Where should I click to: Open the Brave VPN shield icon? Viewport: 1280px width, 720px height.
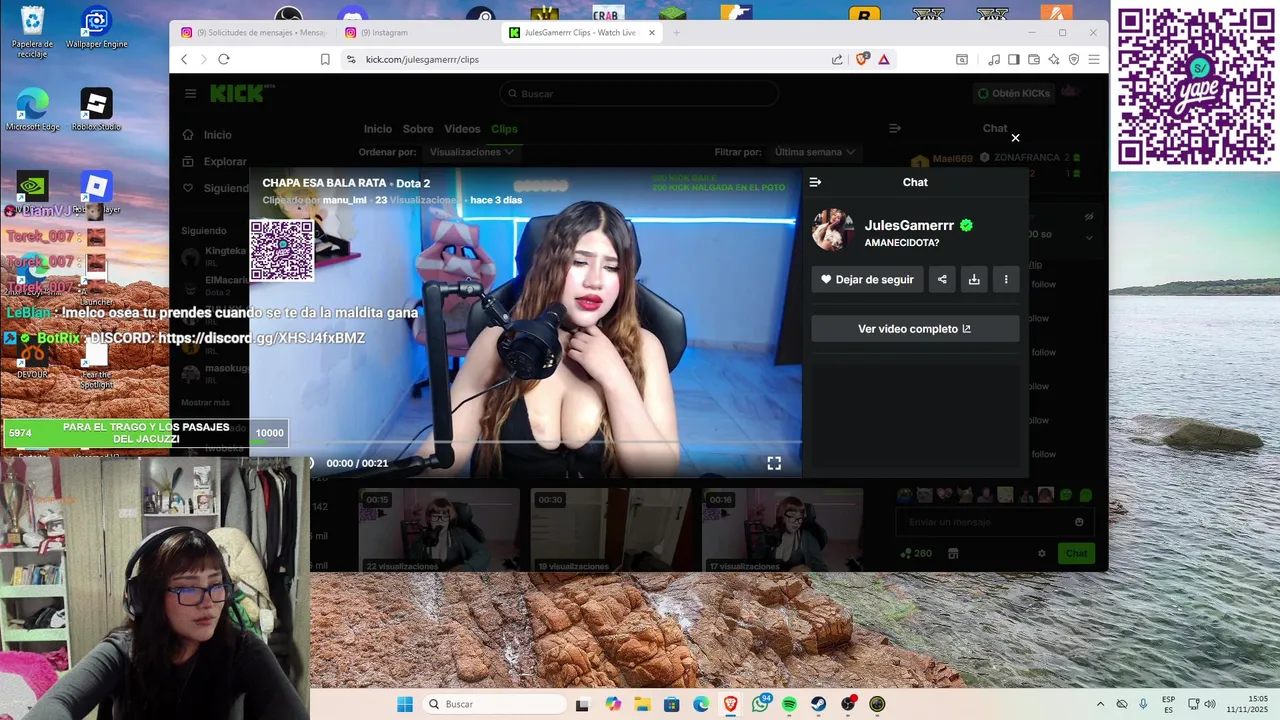pos(1074,59)
